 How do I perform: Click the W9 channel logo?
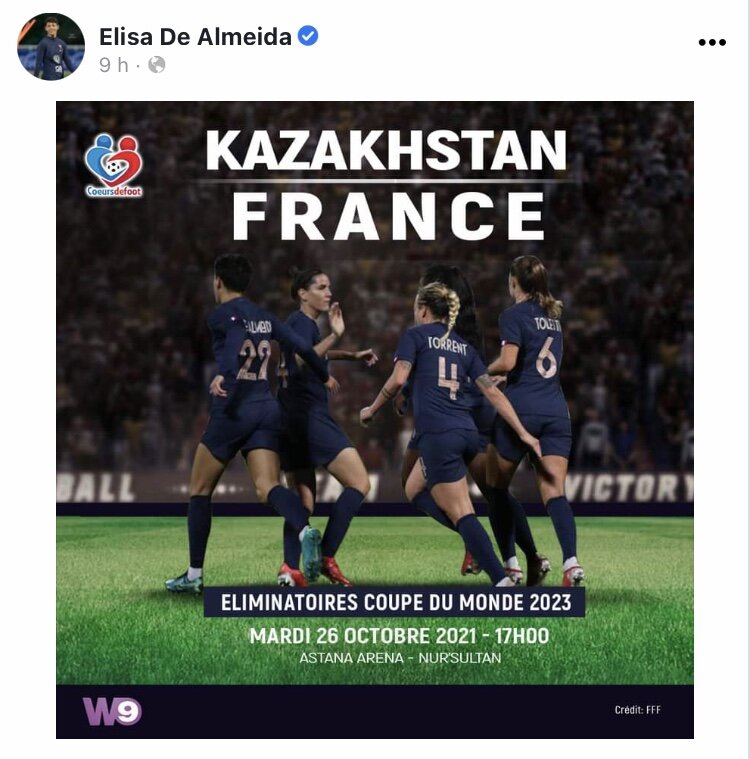pos(112,711)
